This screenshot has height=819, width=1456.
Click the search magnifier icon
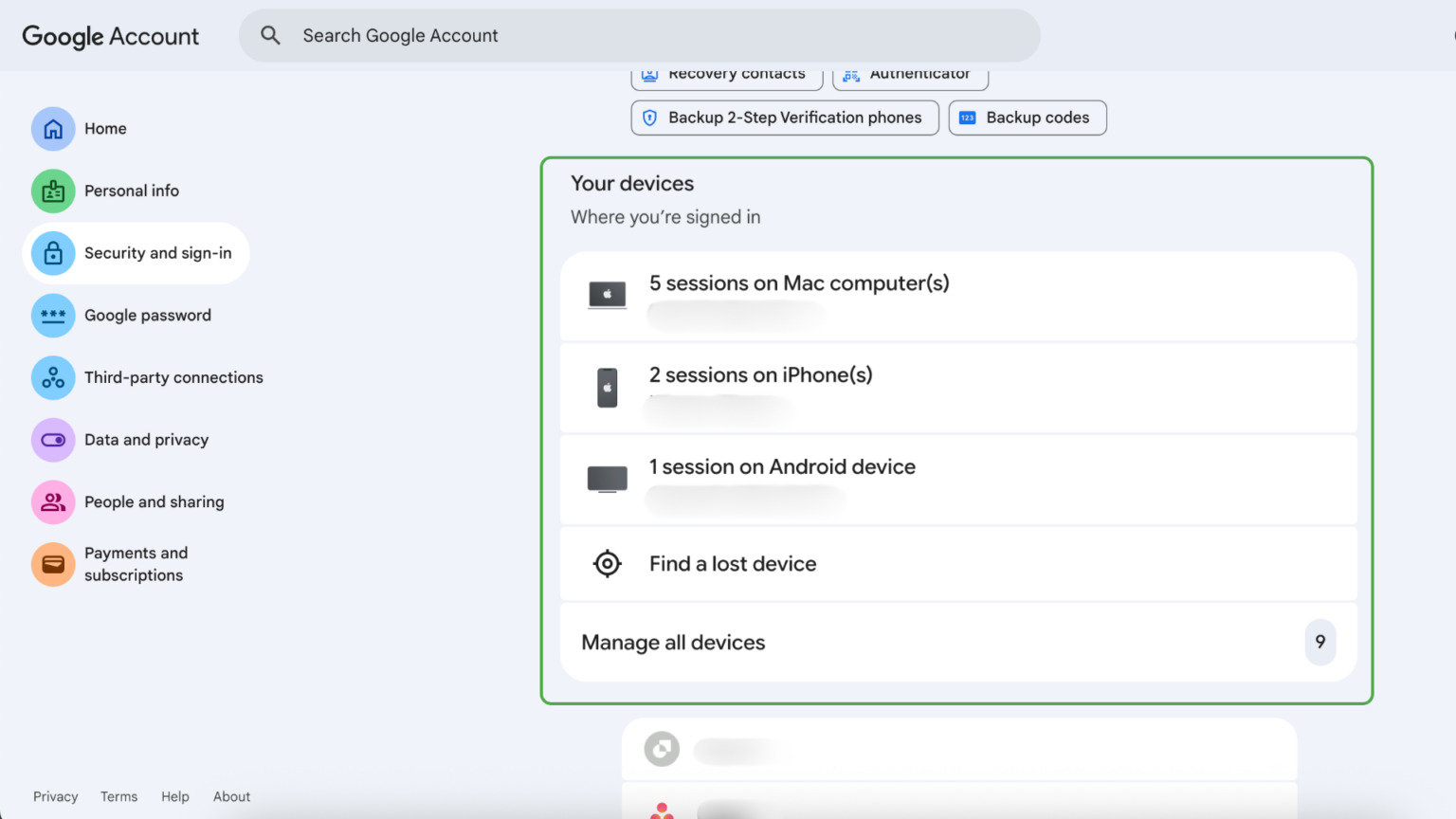click(270, 36)
